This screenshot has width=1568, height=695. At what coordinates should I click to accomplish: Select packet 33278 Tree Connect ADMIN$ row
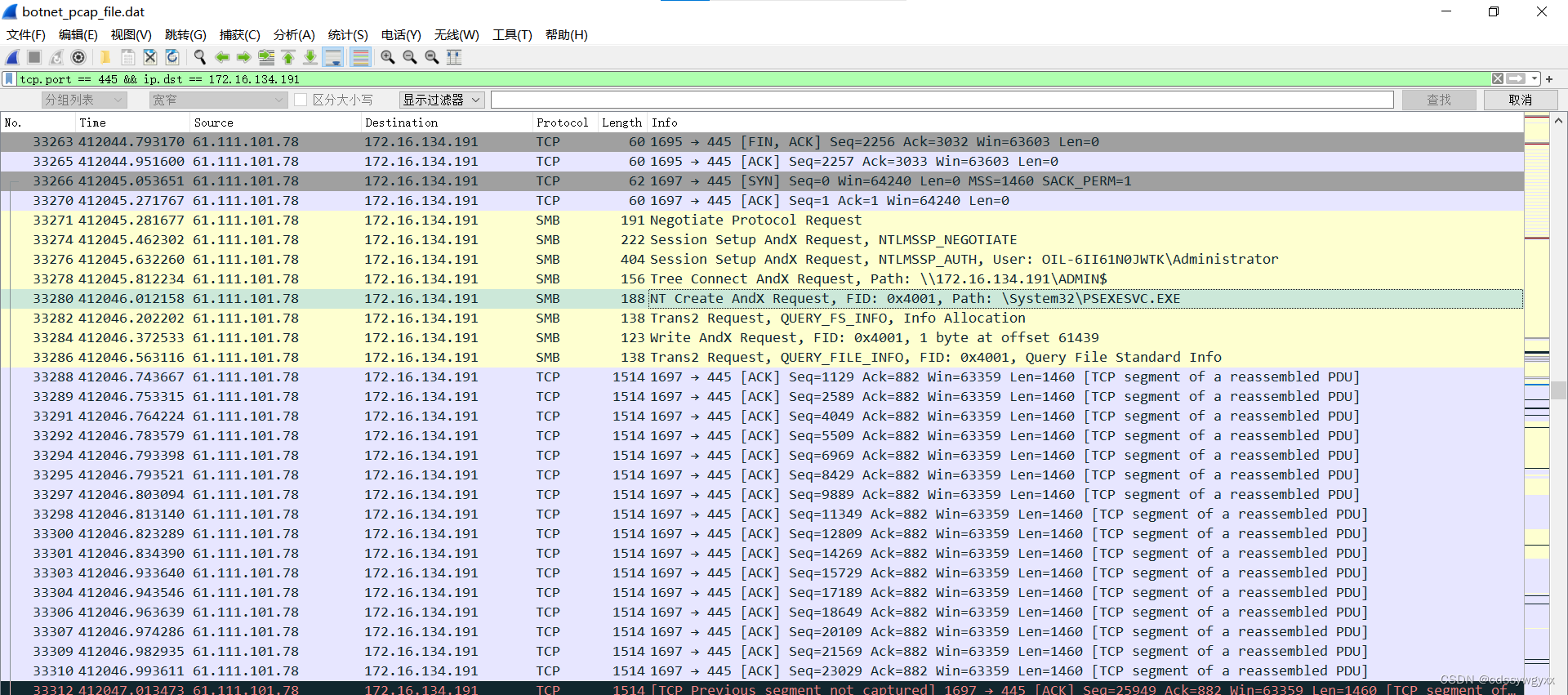coord(762,279)
